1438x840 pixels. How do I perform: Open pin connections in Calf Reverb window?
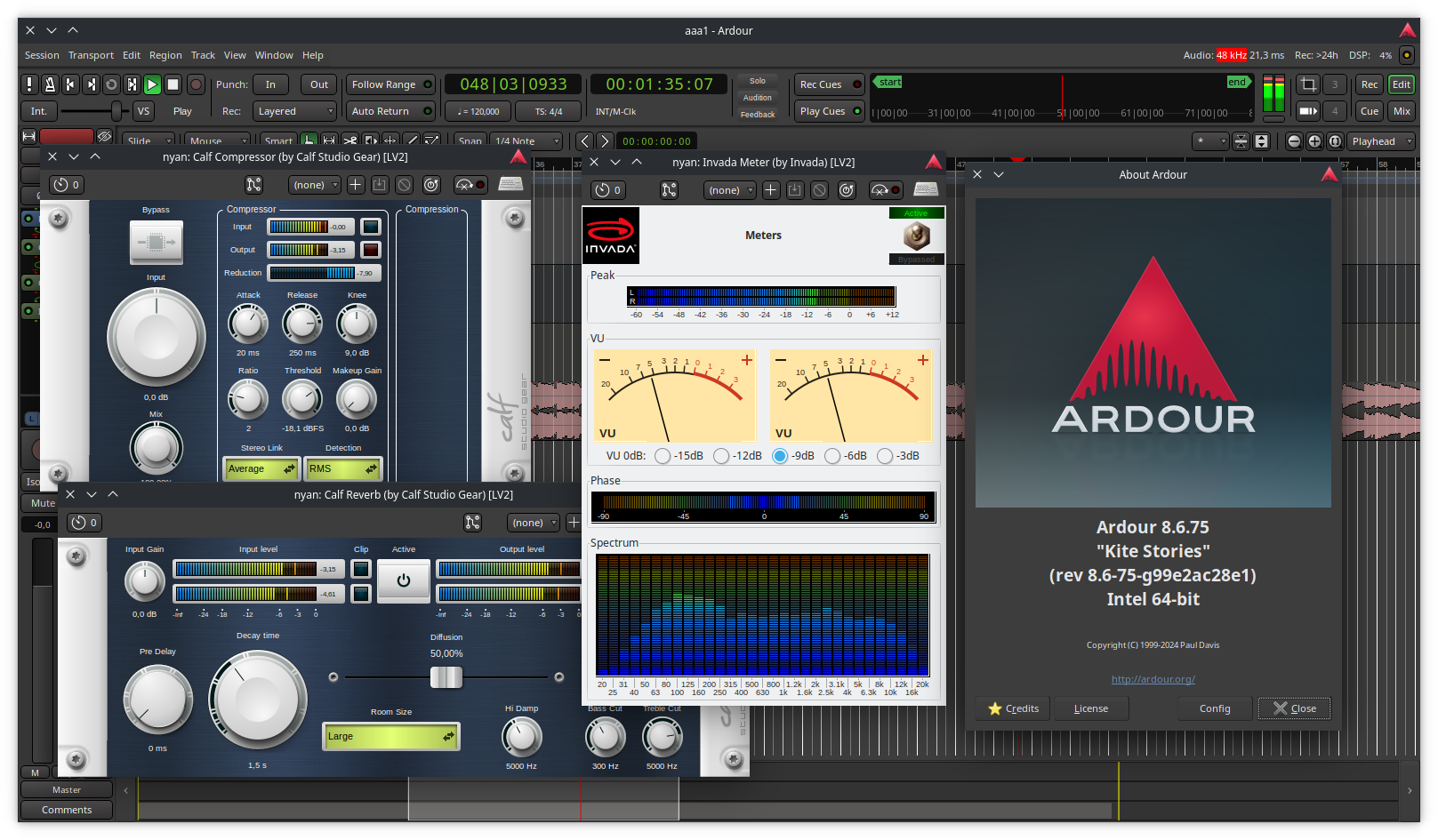pyautogui.click(x=473, y=523)
